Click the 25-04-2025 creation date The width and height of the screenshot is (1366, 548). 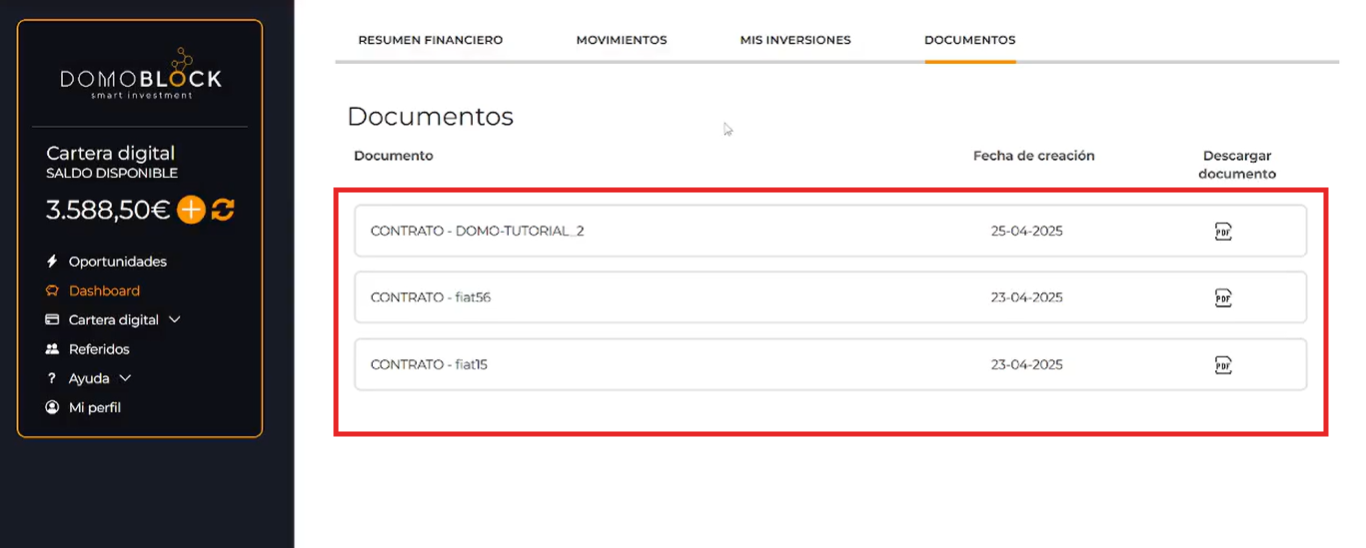(1027, 231)
